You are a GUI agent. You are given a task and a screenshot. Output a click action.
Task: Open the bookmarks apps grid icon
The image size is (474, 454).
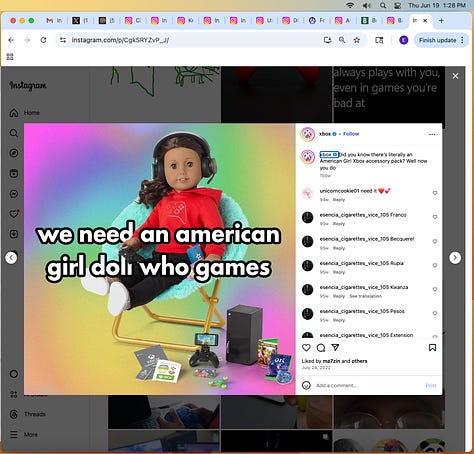point(10,57)
